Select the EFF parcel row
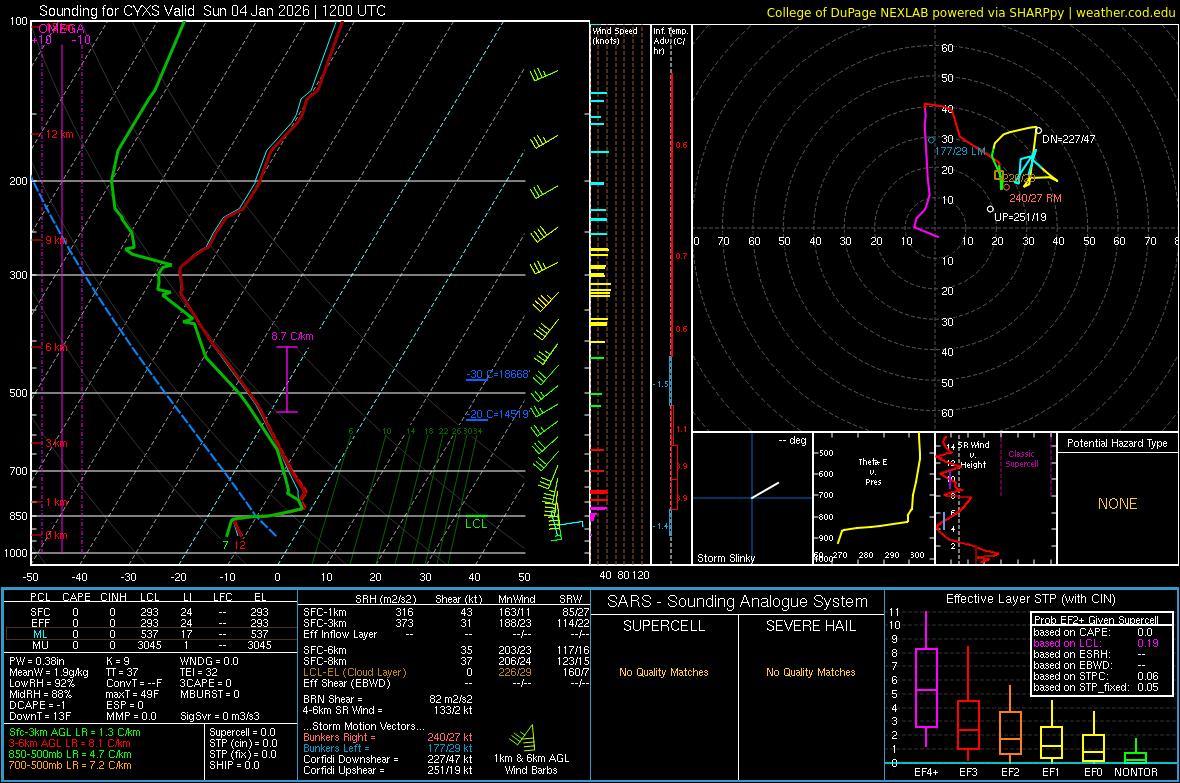1180x783 pixels. click(x=150, y=623)
